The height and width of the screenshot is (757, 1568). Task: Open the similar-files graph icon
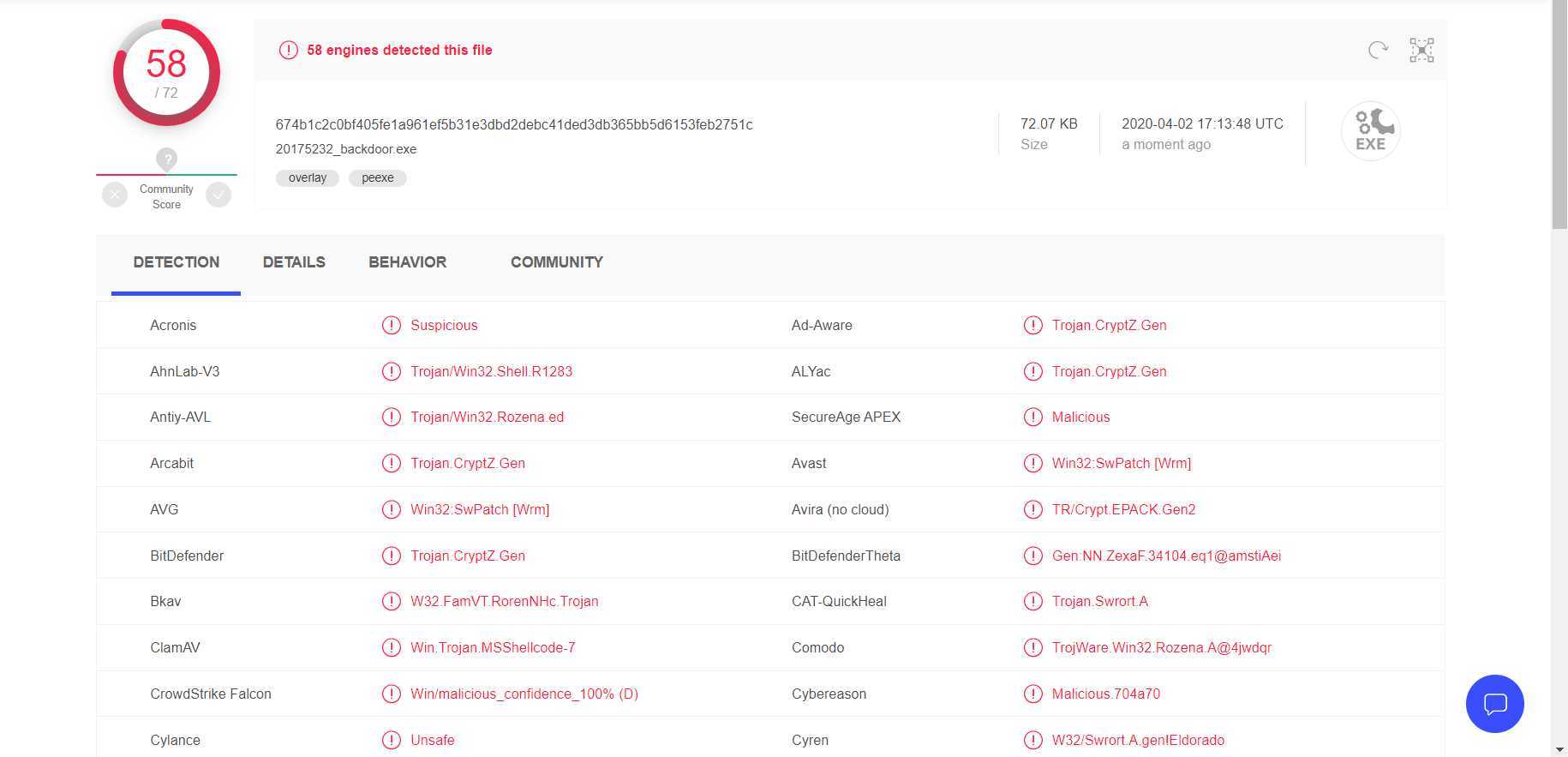click(x=1421, y=50)
